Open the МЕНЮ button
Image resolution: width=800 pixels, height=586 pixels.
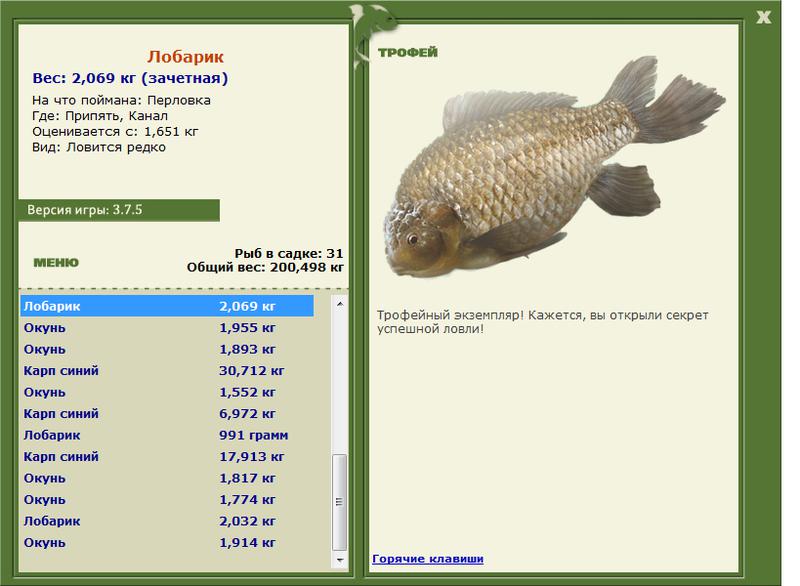click(x=56, y=263)
